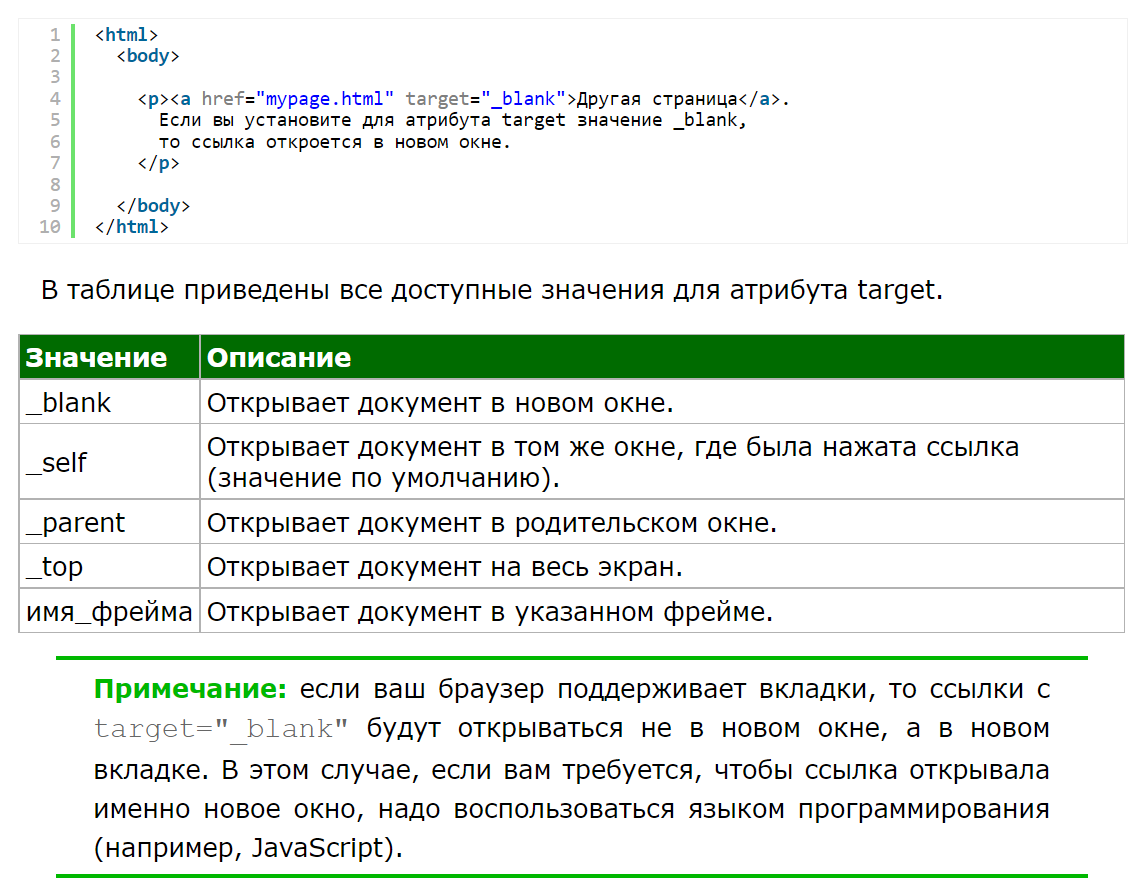Click code line starting "Если вы установите"
This screenshot has width=1143, height=893.
coord(453,120)
